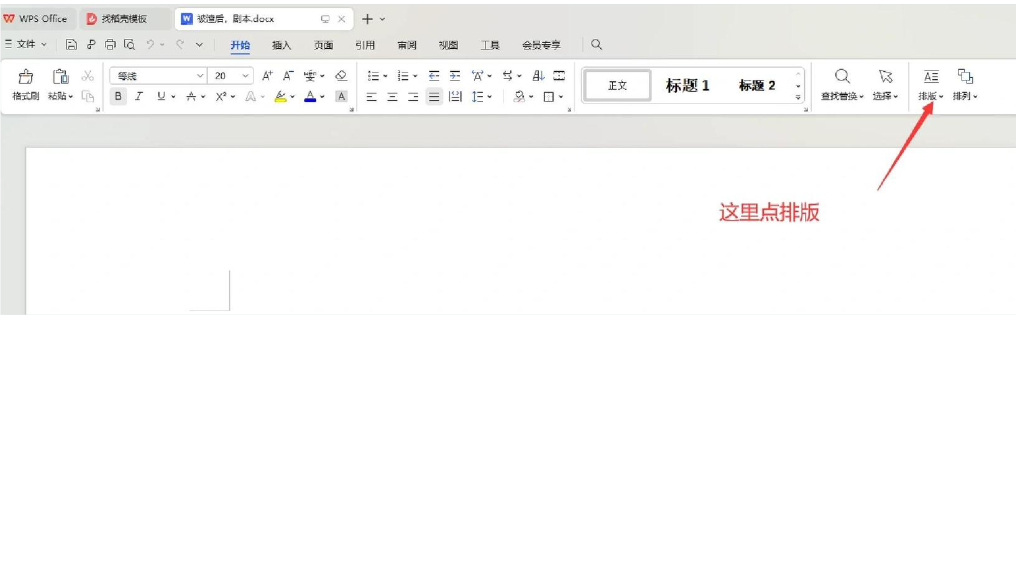Image resolution: width=1016 pixels, height=567 pixels.
Task: Switch to the 插入 (Insert) tab
Action: point(282,45)
